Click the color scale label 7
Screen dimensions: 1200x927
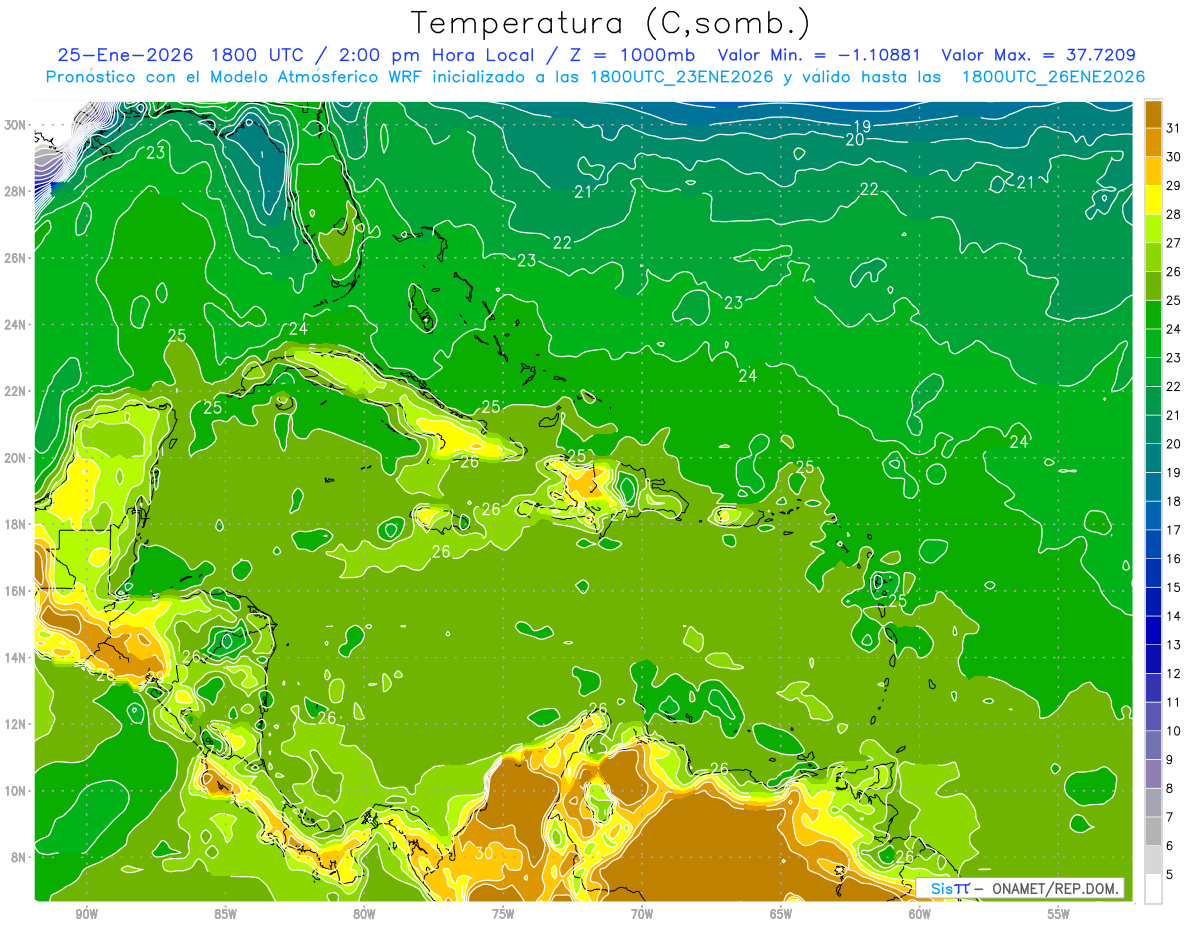click(1171, 817)
